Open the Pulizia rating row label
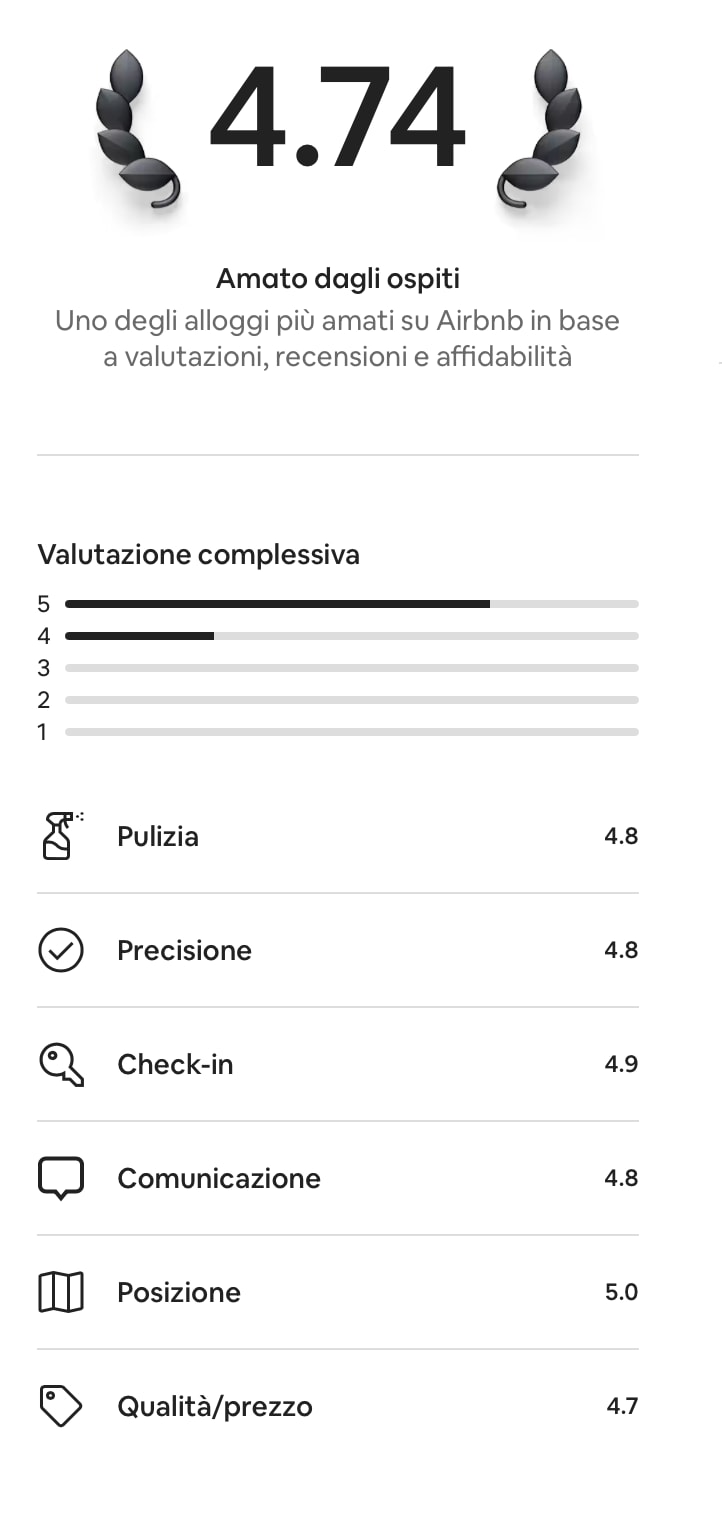The height and width of the screenshot is (1522, 722). [158, 836]
